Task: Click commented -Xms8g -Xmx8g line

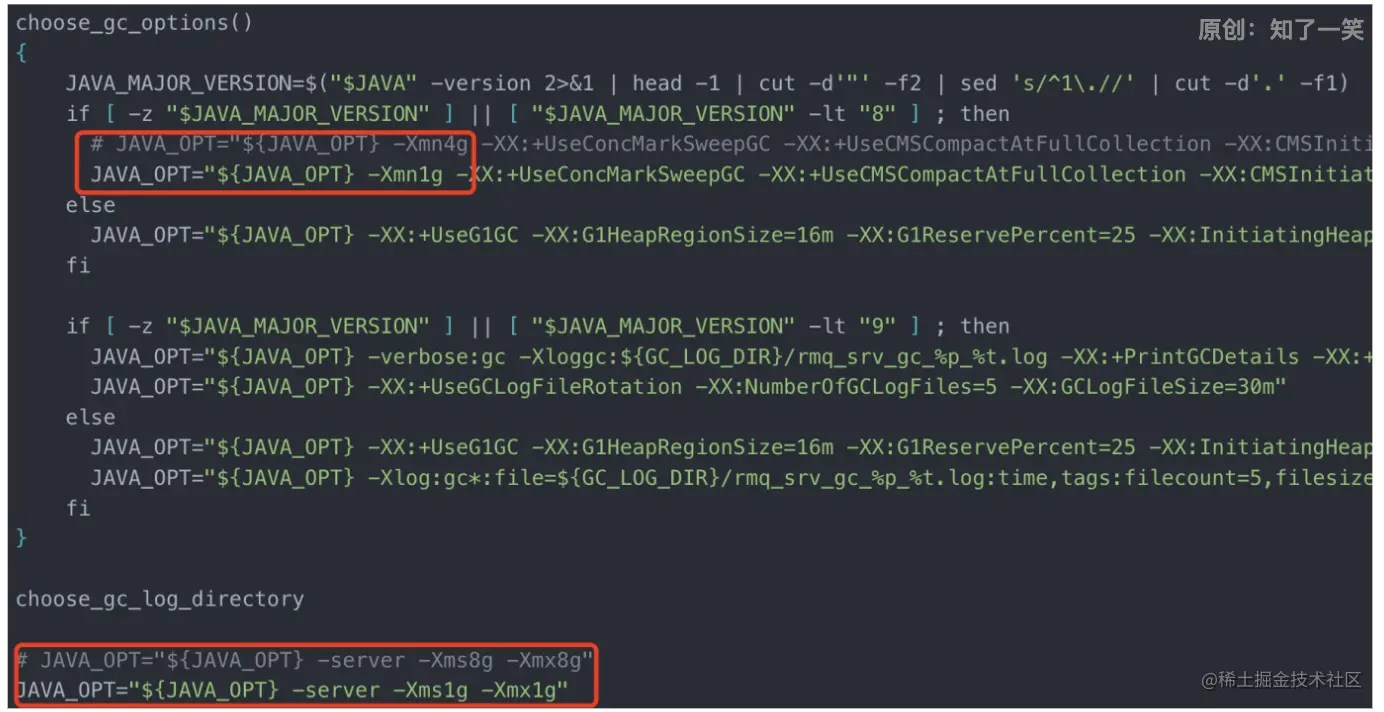Action: pyautogui.click(x=305, y=660)
